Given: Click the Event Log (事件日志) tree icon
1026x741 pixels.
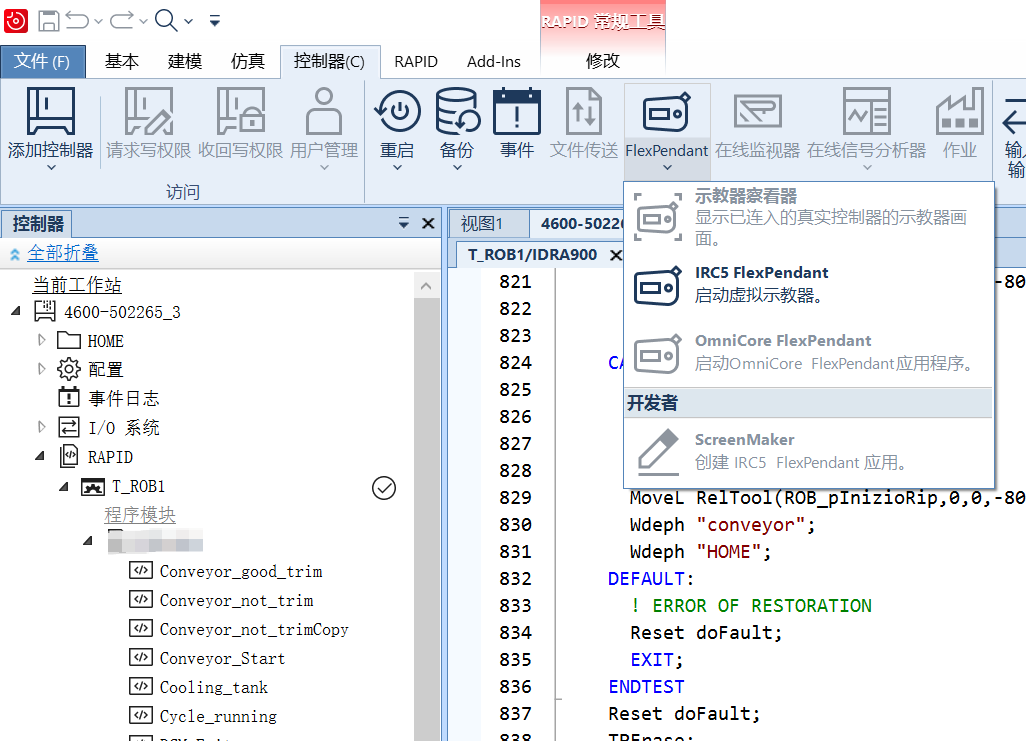Looking at the screenshot, I should coord(69,397).
